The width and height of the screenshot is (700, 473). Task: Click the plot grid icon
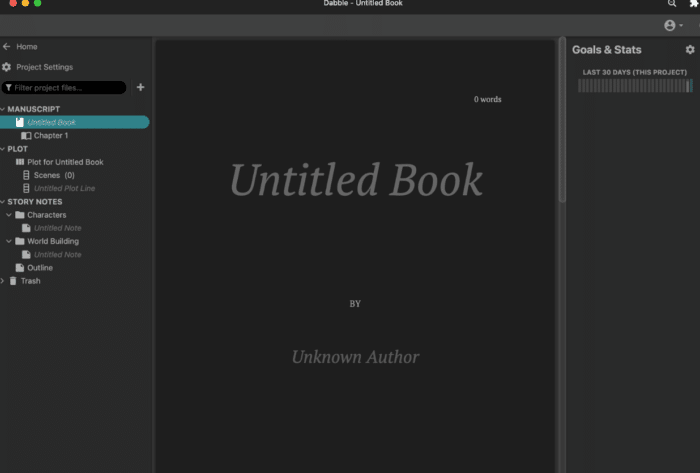pyautogui.click(x=20, y=162)
